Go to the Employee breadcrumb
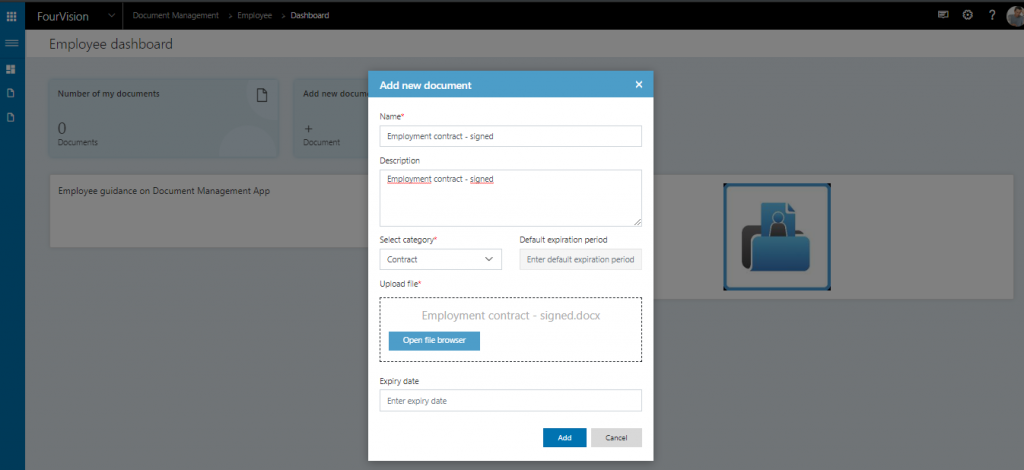The width and height of the screenshot is (1024, 470). point(254,15)
